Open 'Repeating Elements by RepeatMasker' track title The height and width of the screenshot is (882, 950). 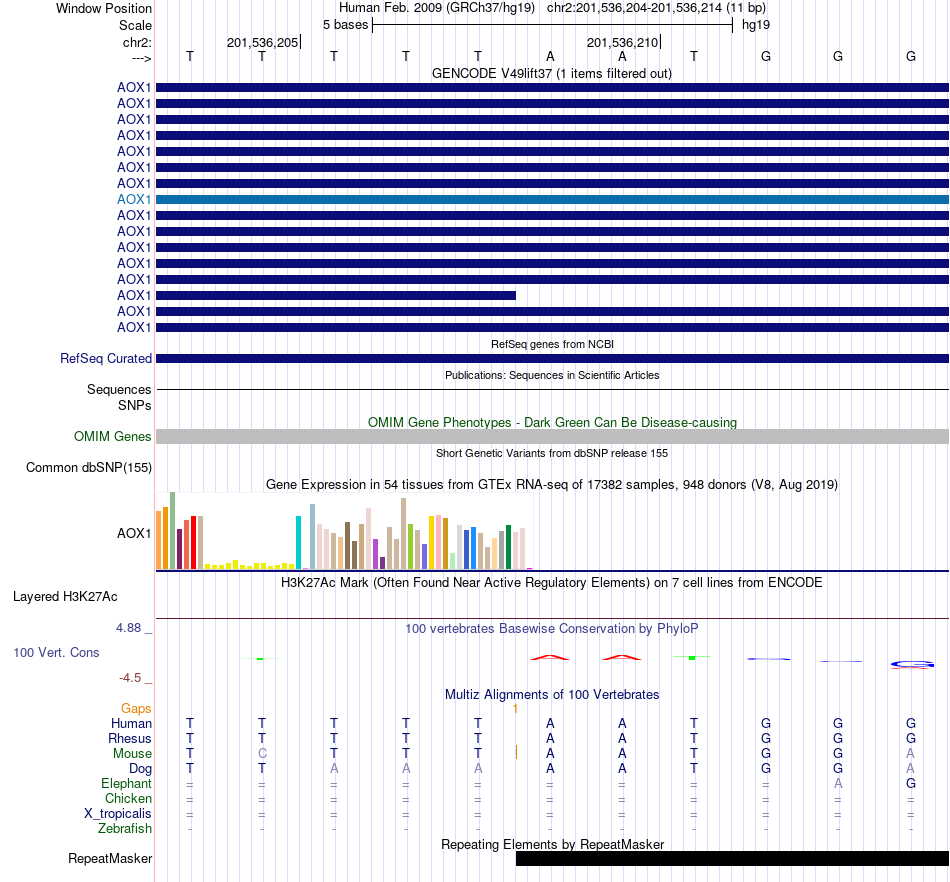coord(552,844)
